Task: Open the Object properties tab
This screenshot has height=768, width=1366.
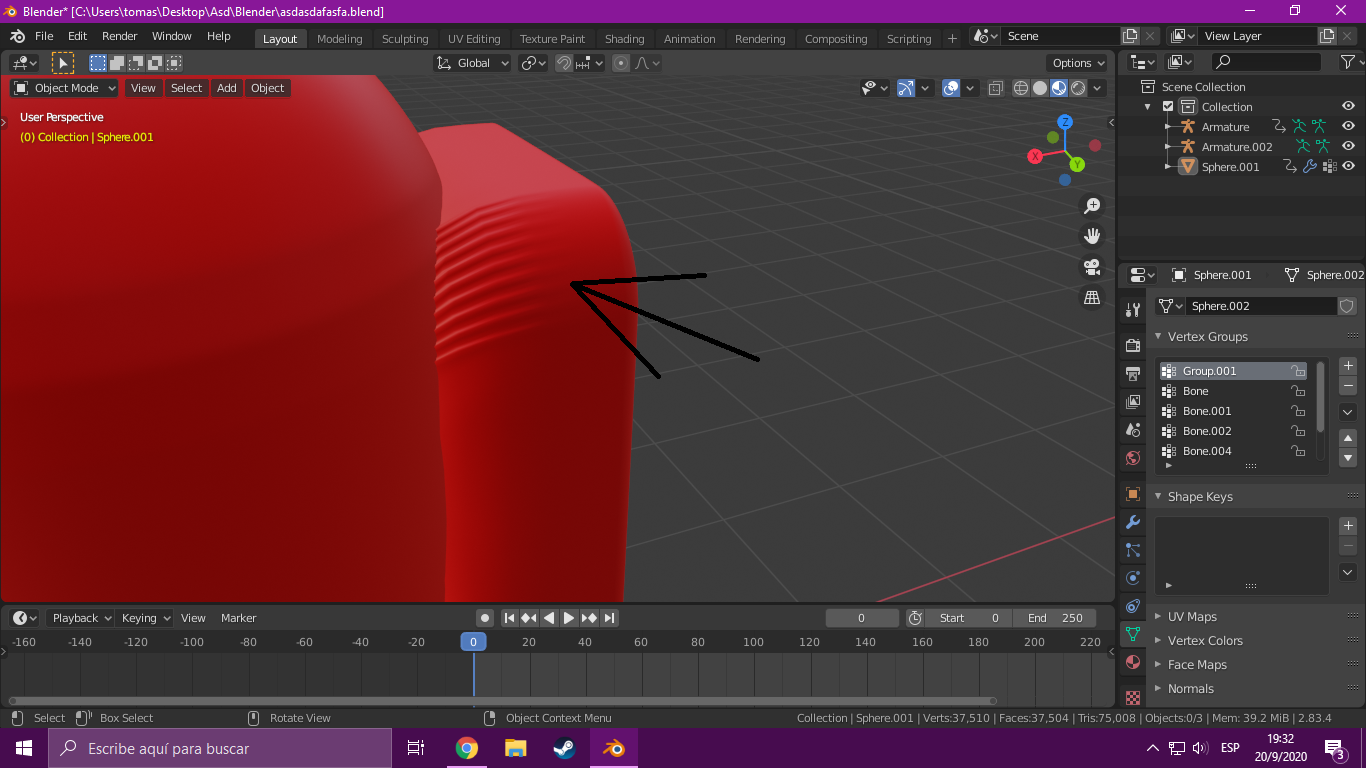Action: tap(1133, 494)
